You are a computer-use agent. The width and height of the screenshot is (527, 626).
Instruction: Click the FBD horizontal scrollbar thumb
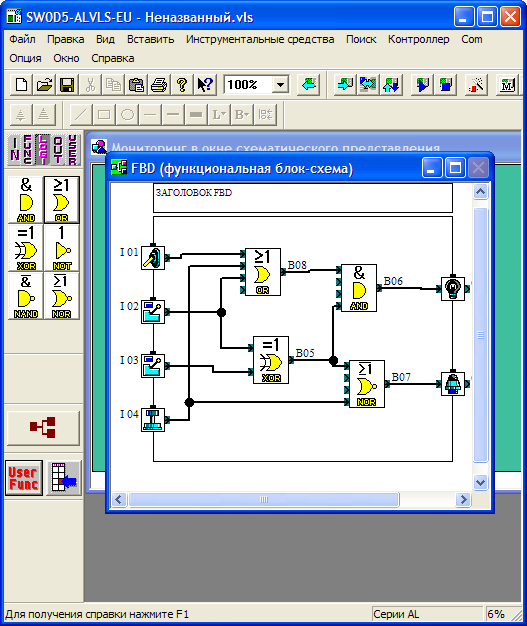(x=264, y=499)
